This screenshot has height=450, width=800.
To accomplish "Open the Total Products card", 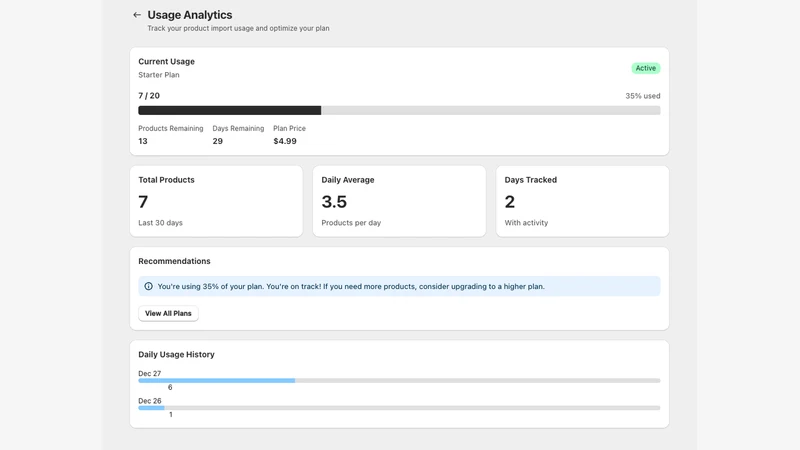I will (x=216, y=201).
